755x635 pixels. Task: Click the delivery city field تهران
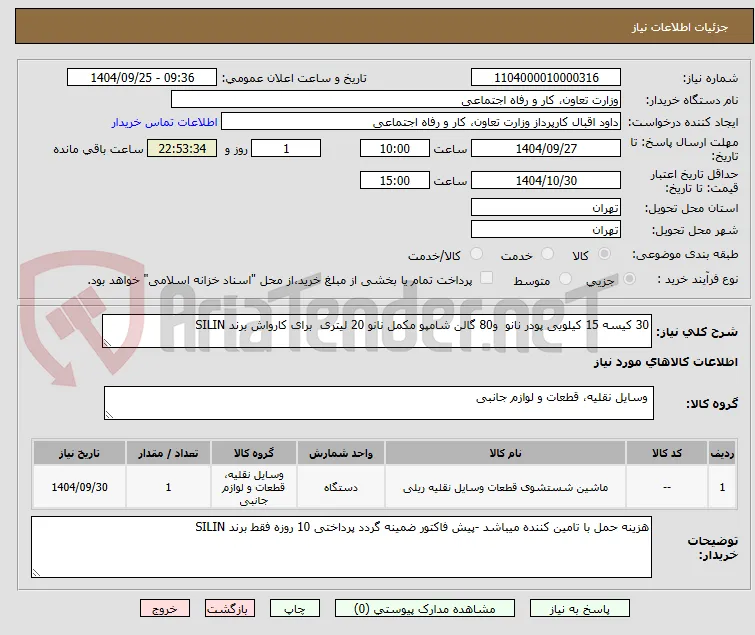pos(546,230)
